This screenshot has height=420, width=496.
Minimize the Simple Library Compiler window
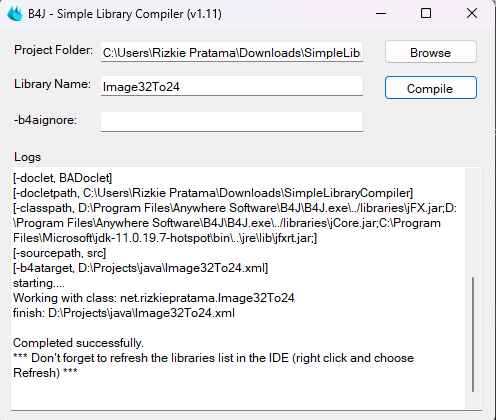point(381,14)
